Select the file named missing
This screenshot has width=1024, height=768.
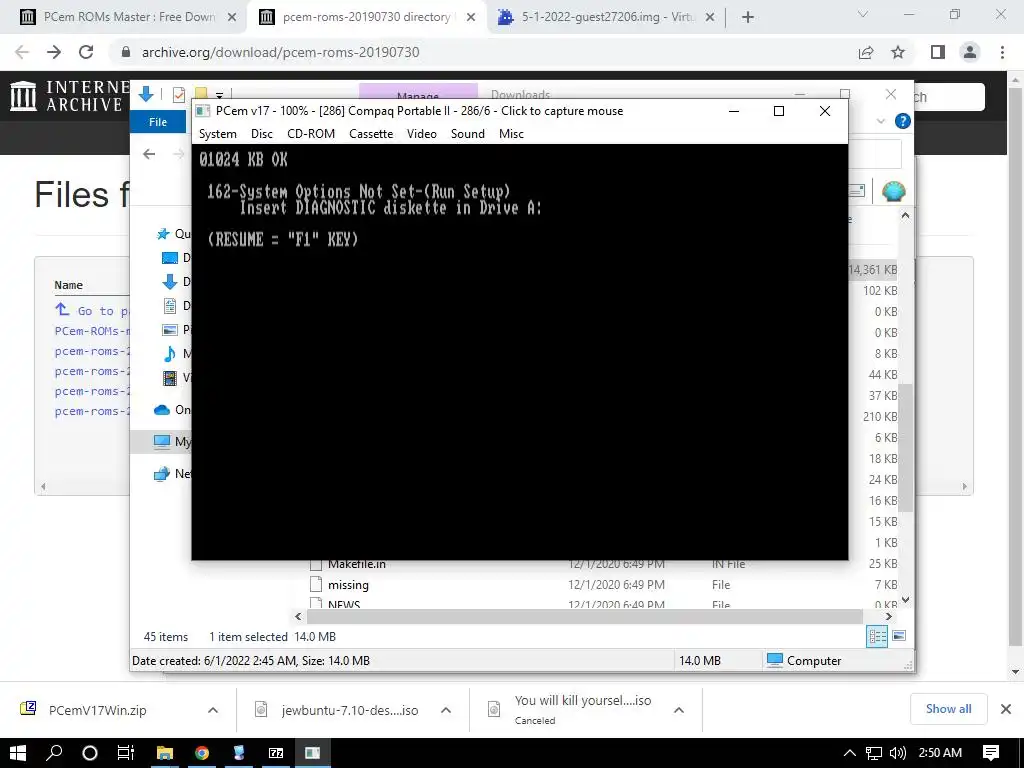[348, 585]
